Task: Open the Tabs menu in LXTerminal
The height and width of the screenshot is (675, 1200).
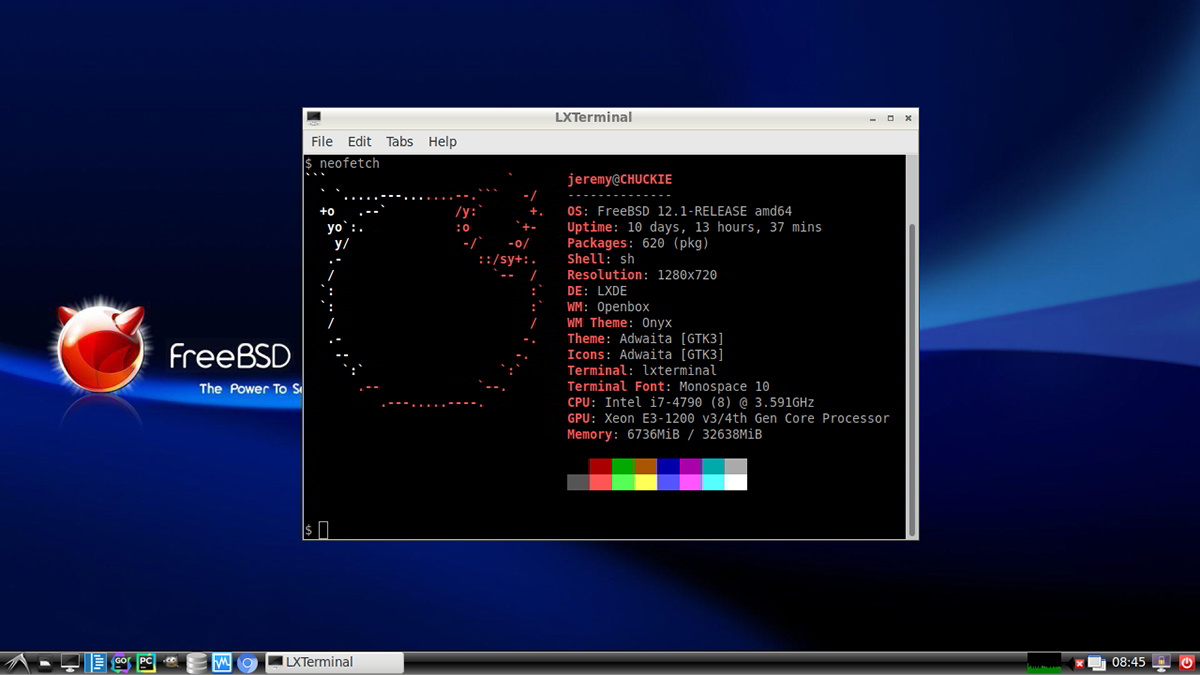Action: (399, 142)
